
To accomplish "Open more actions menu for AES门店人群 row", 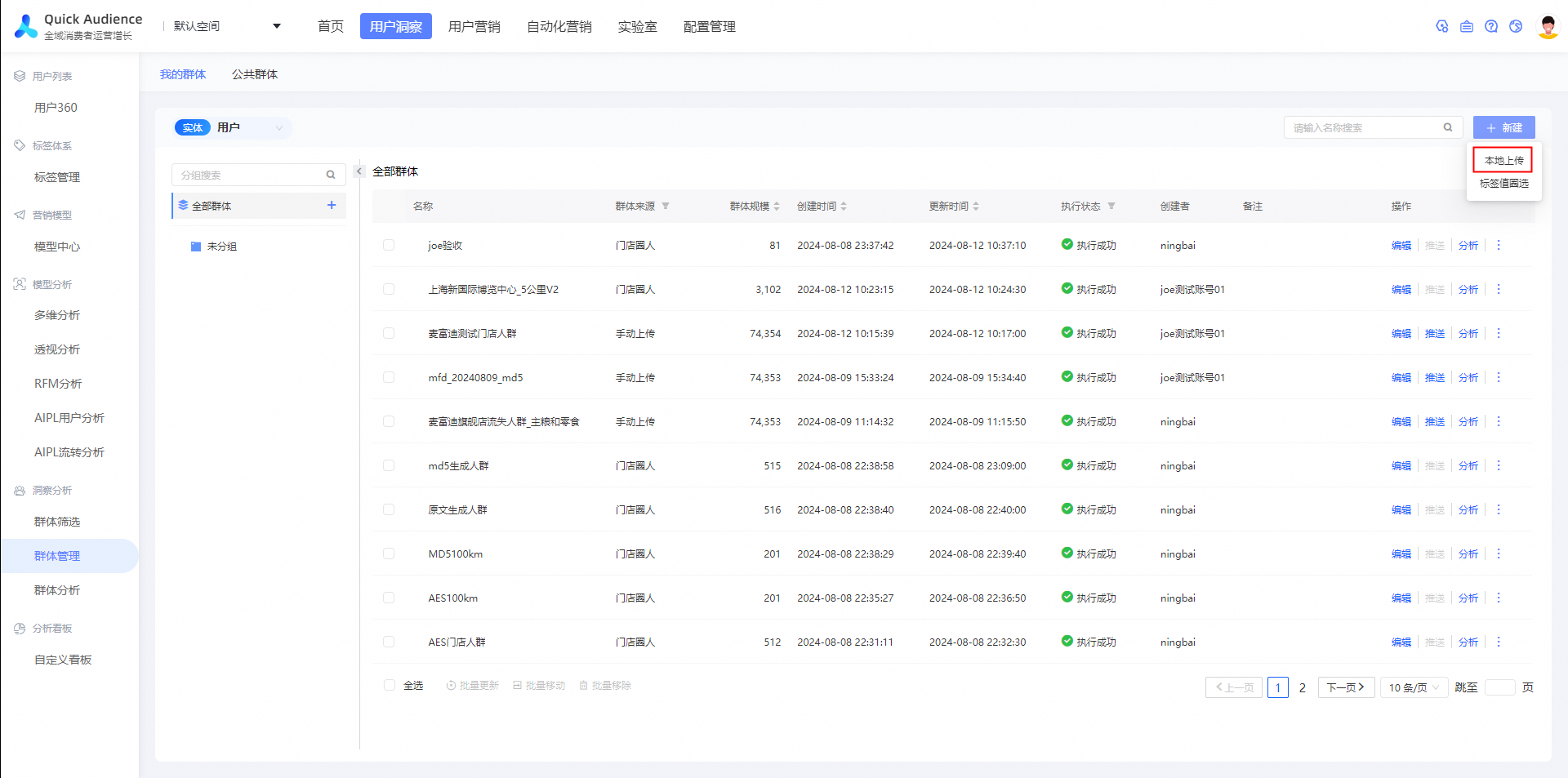I will [x=1499, y=642].
